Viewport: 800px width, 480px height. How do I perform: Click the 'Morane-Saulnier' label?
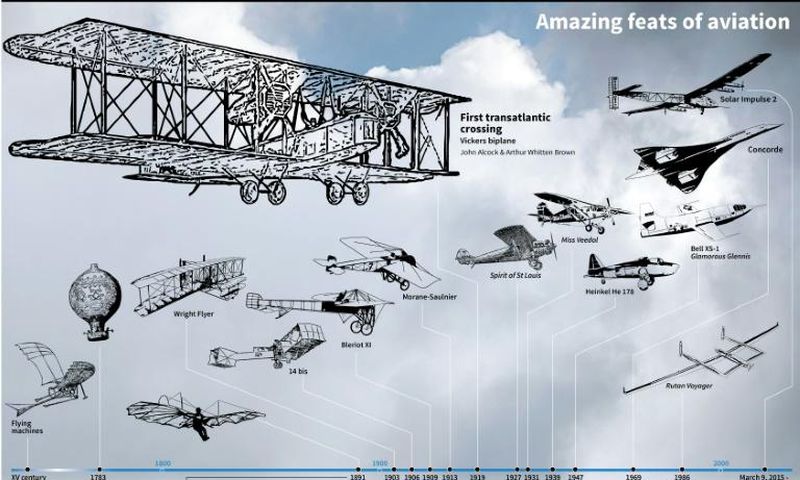tap(429, 297)
